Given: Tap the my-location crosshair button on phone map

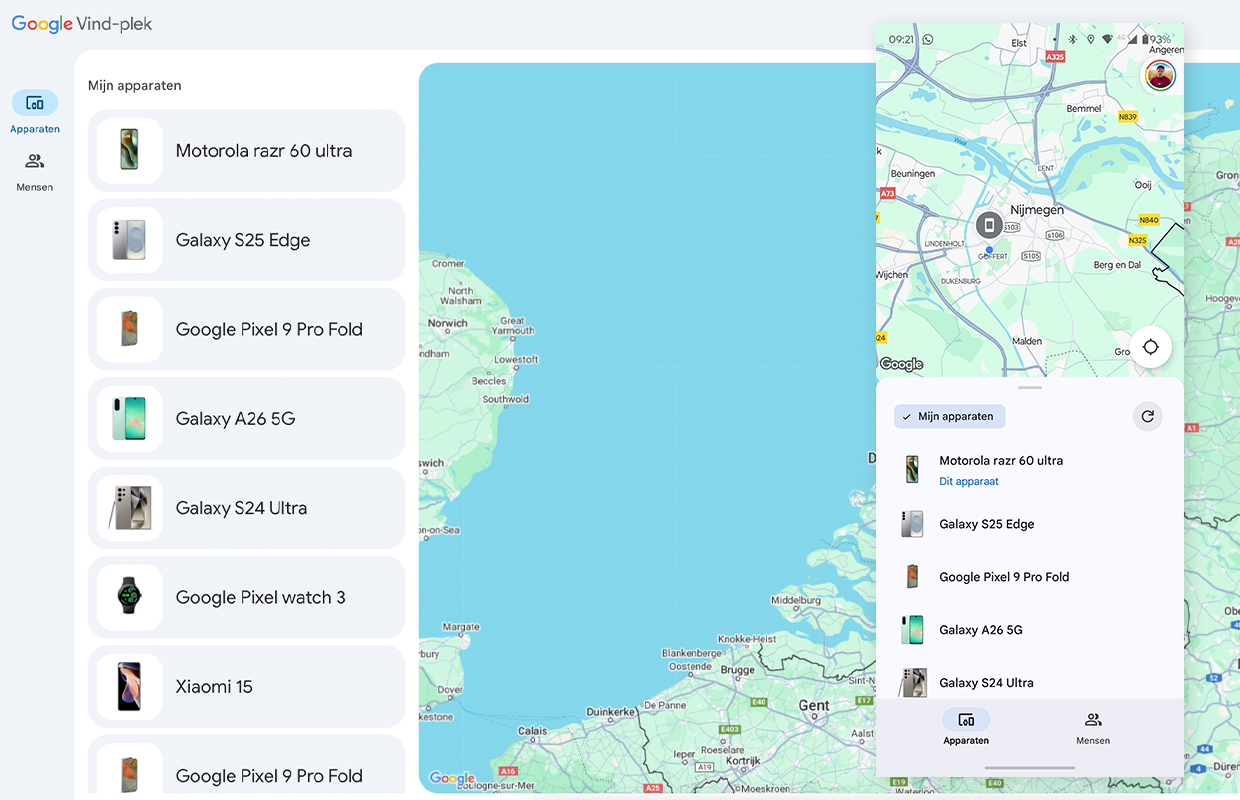Looking at the screenshot, I should [x=1151, y=347].
